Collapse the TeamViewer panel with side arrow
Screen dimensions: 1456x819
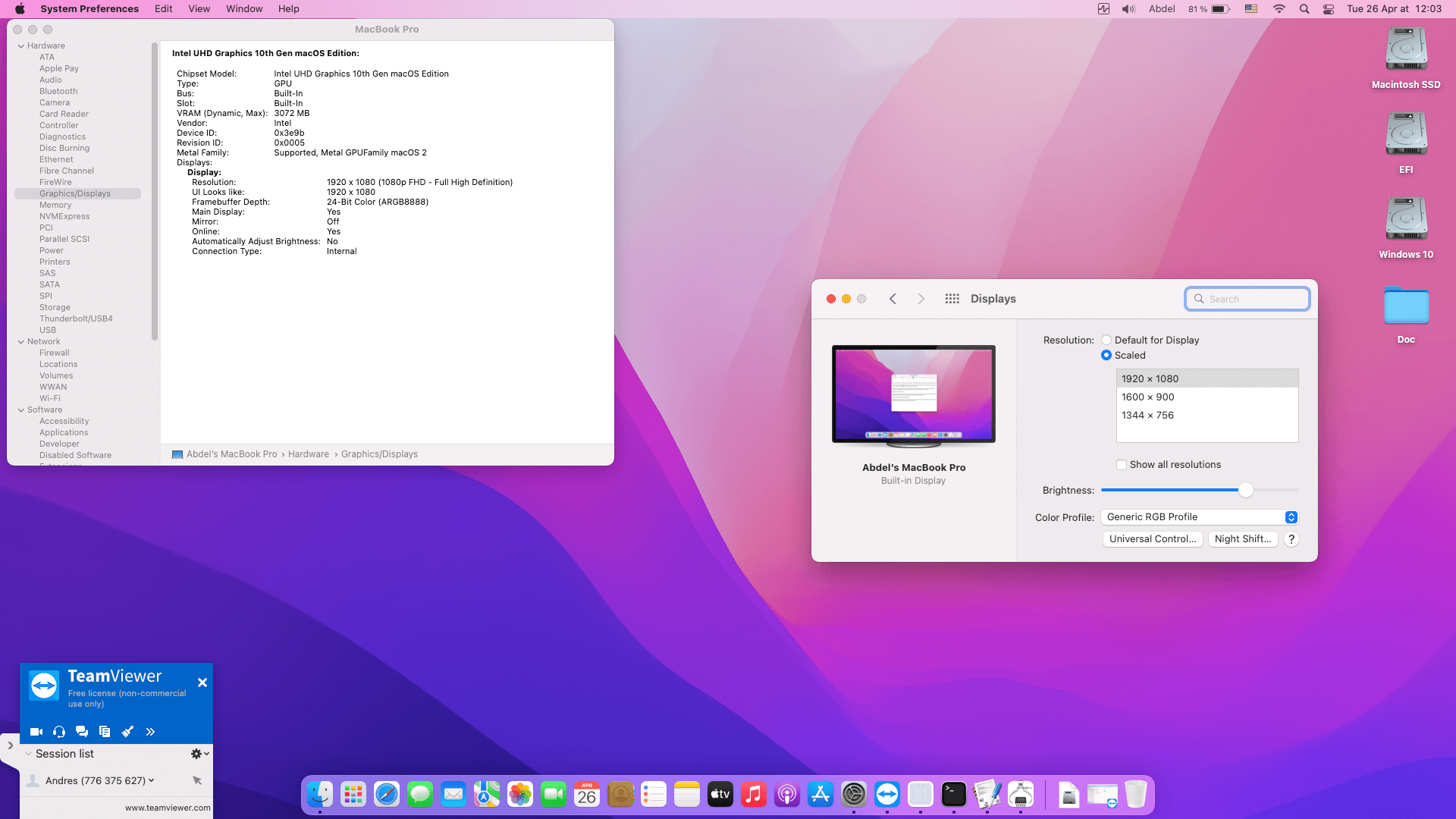(x=10, y=745)
